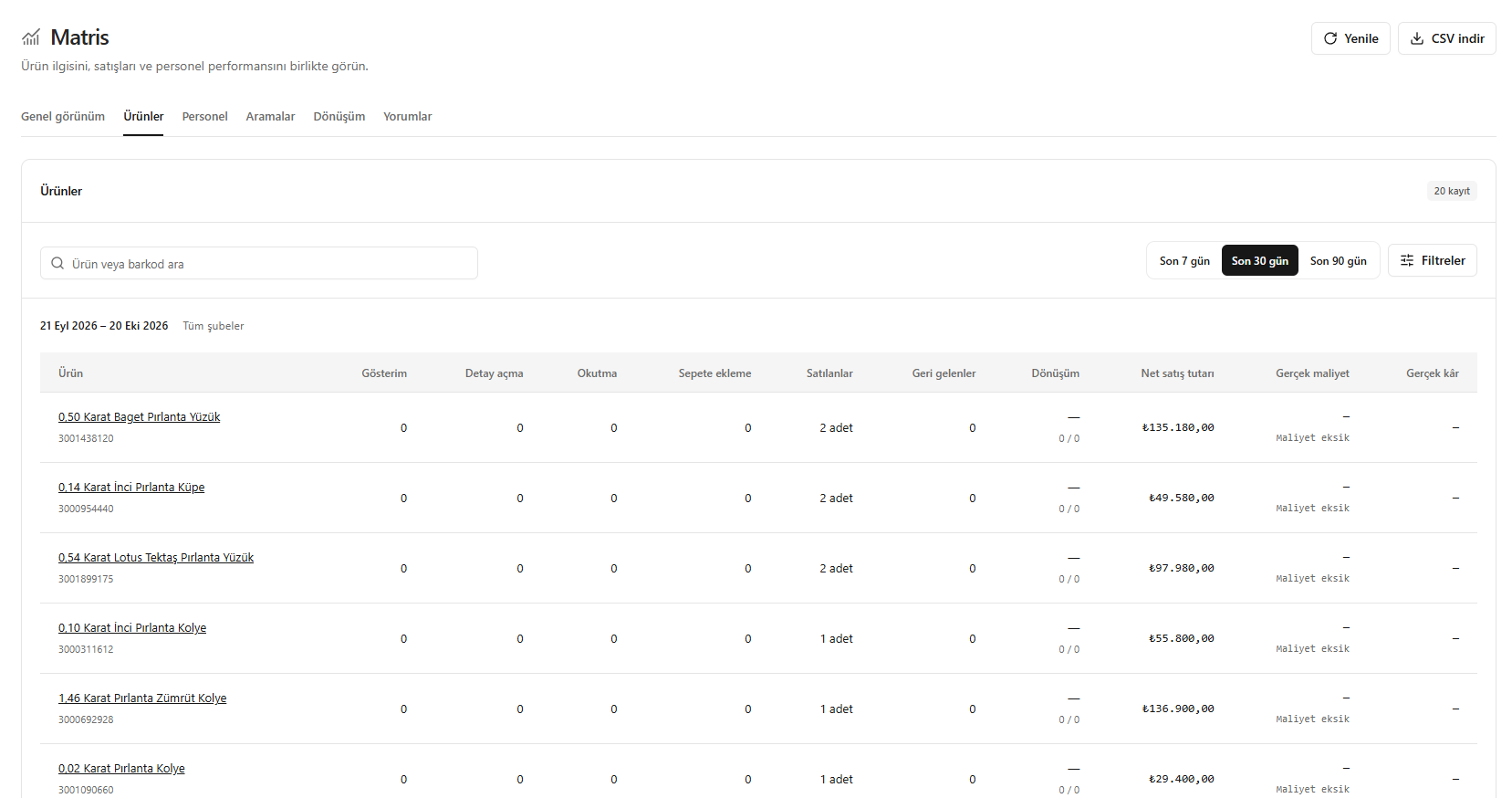Open 0,50 Karat Baget Pırlanta Yüzük
This screenshot has width=1512, height=798.
click(x=139, y=416)
